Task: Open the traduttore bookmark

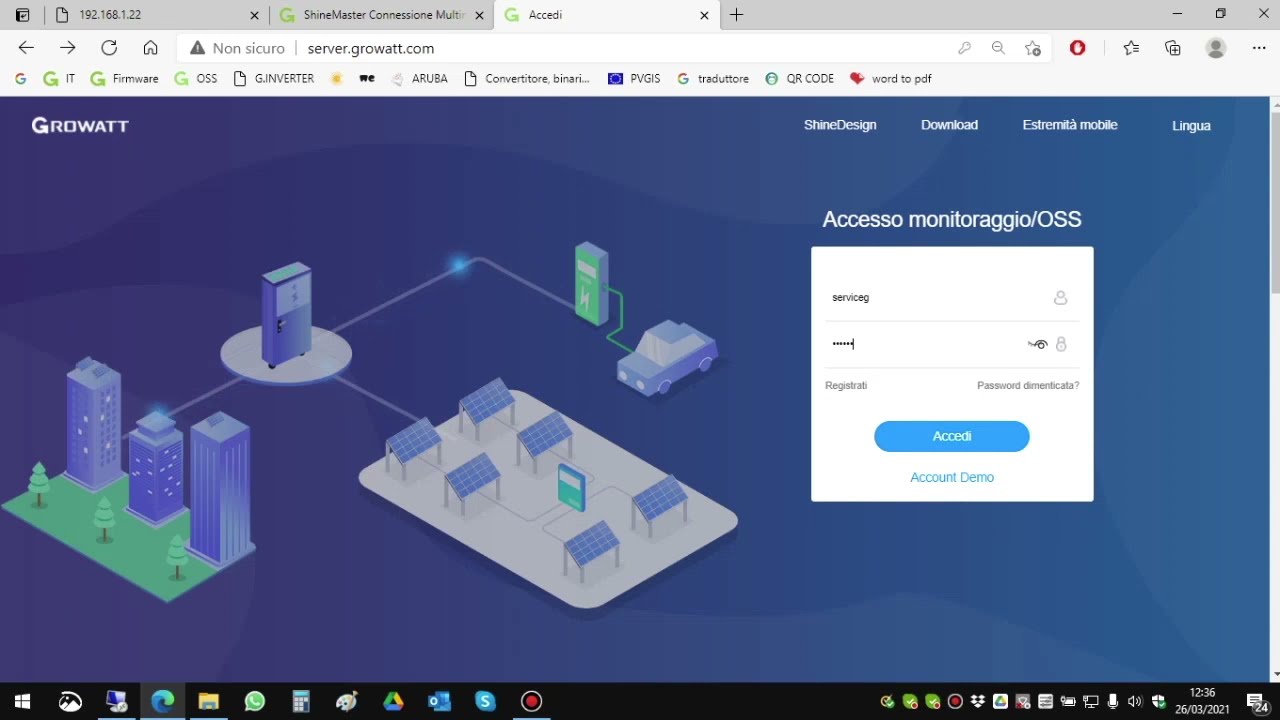Action: click(x=712, y=78)
